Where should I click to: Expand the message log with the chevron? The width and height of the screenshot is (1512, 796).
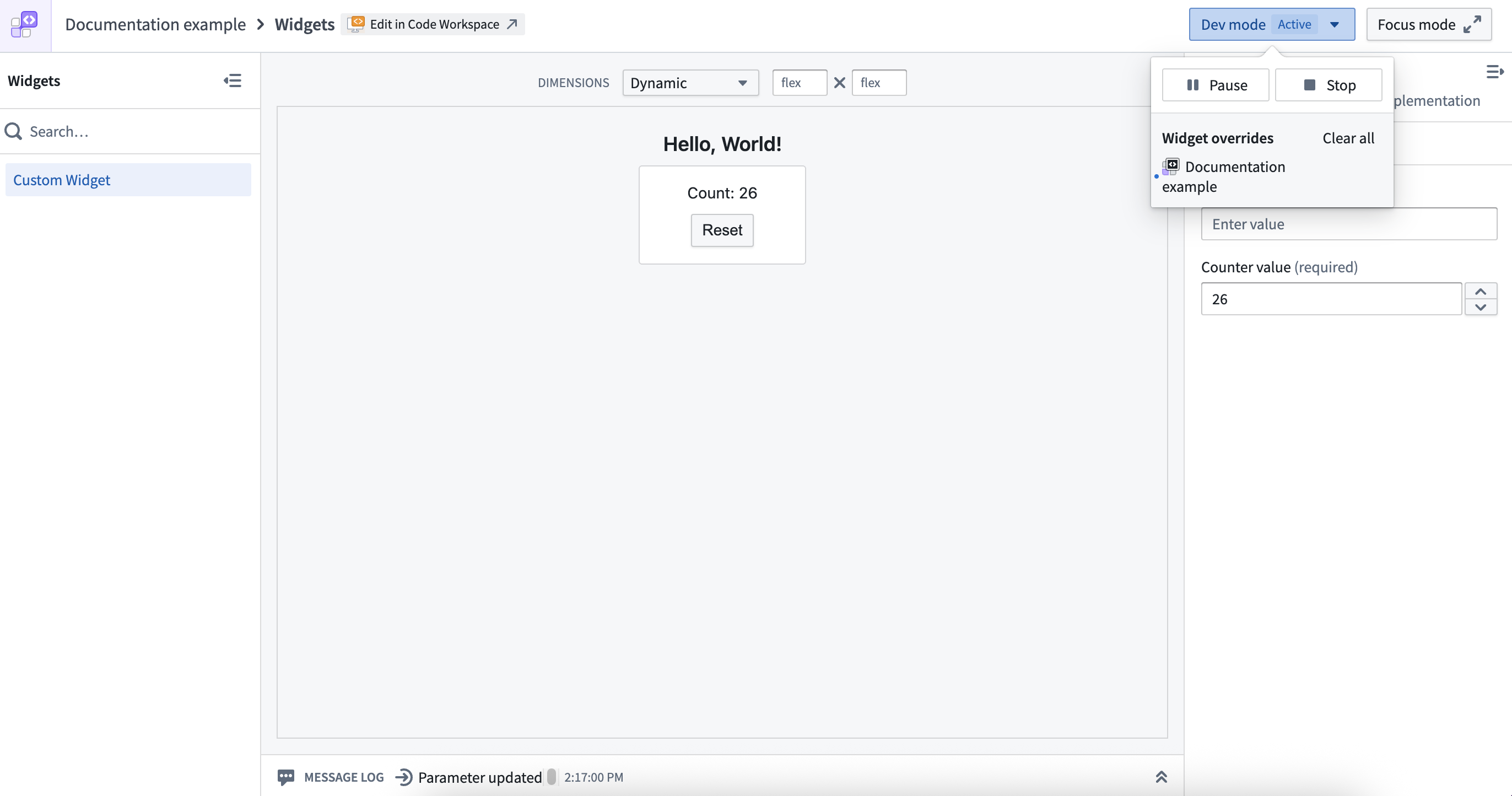1161,776
